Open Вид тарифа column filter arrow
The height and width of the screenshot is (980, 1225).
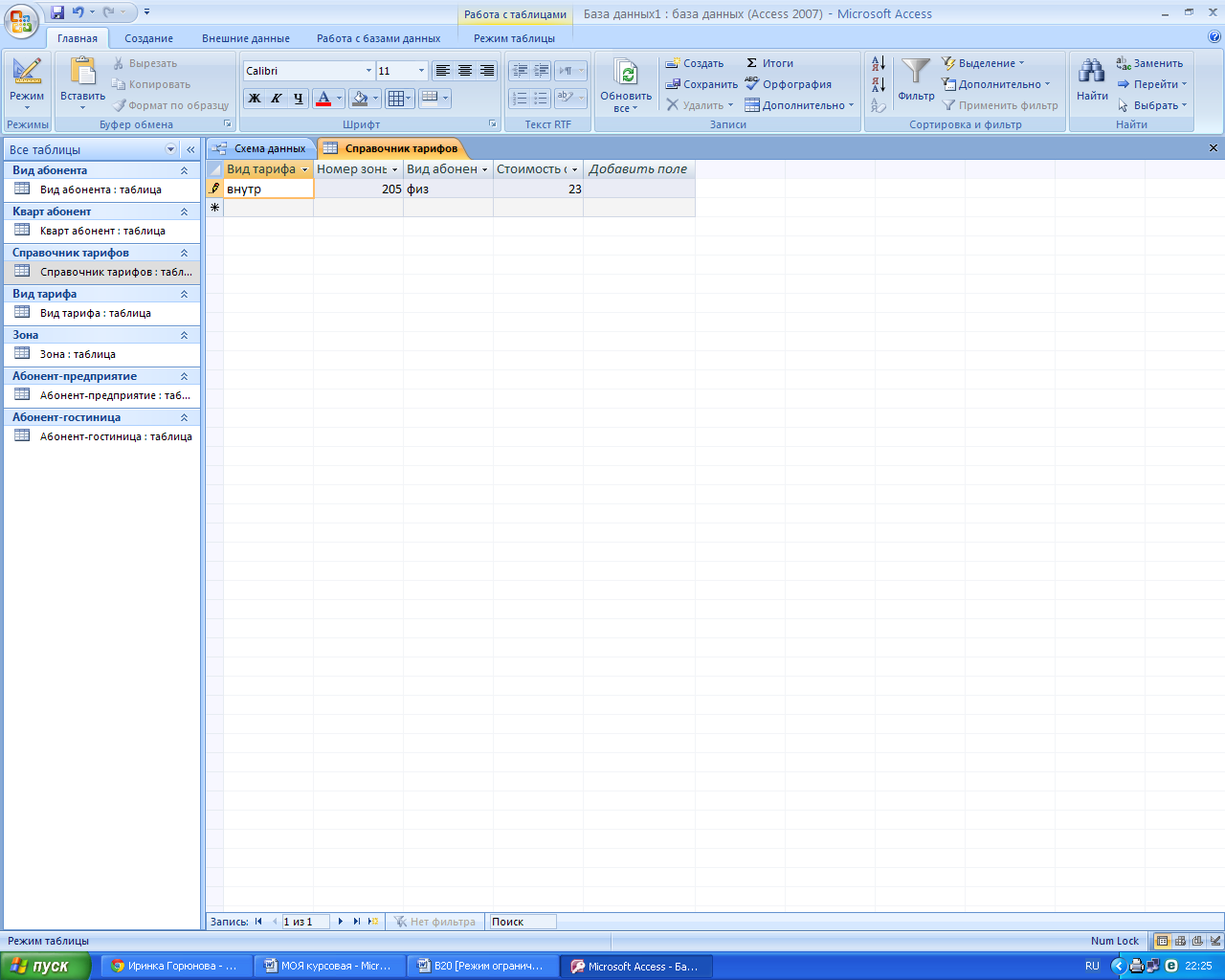tap(304, 169)
